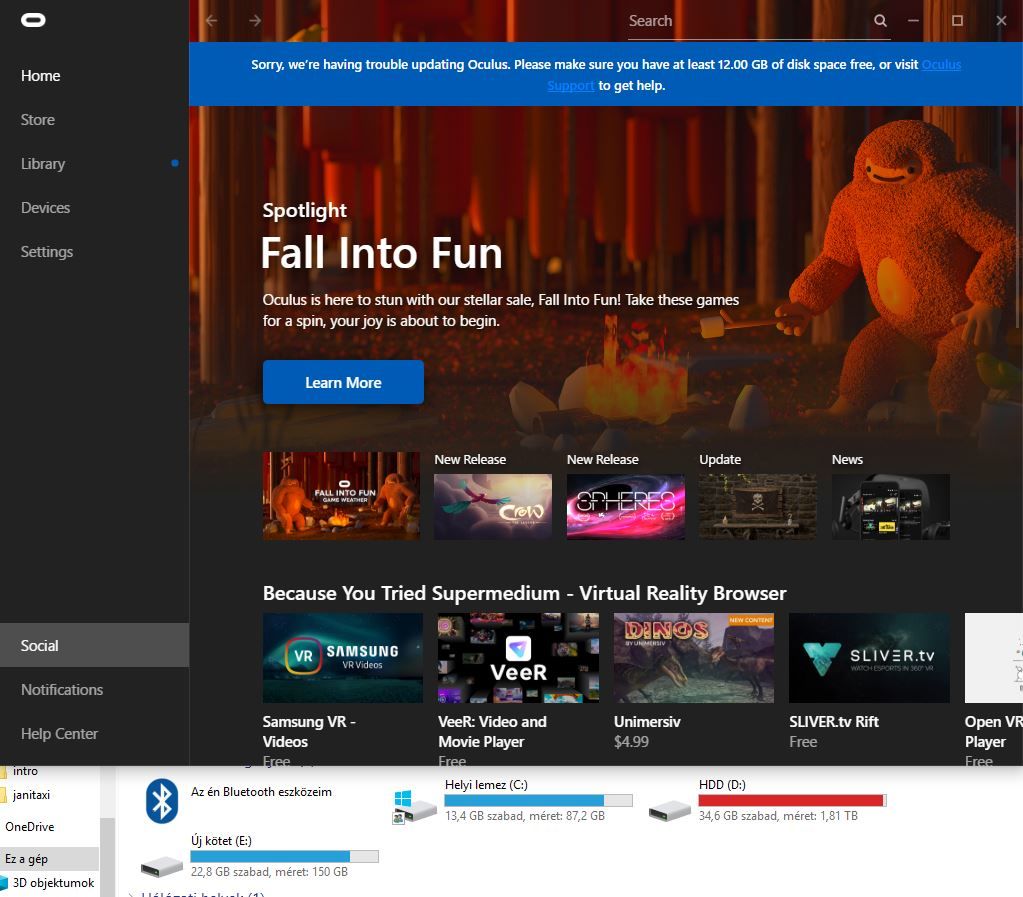Image resolution: width=1023 pixels, height=897 pixels.
Task: Go forward with the right arrow
Action: click(x=255, y=20)
